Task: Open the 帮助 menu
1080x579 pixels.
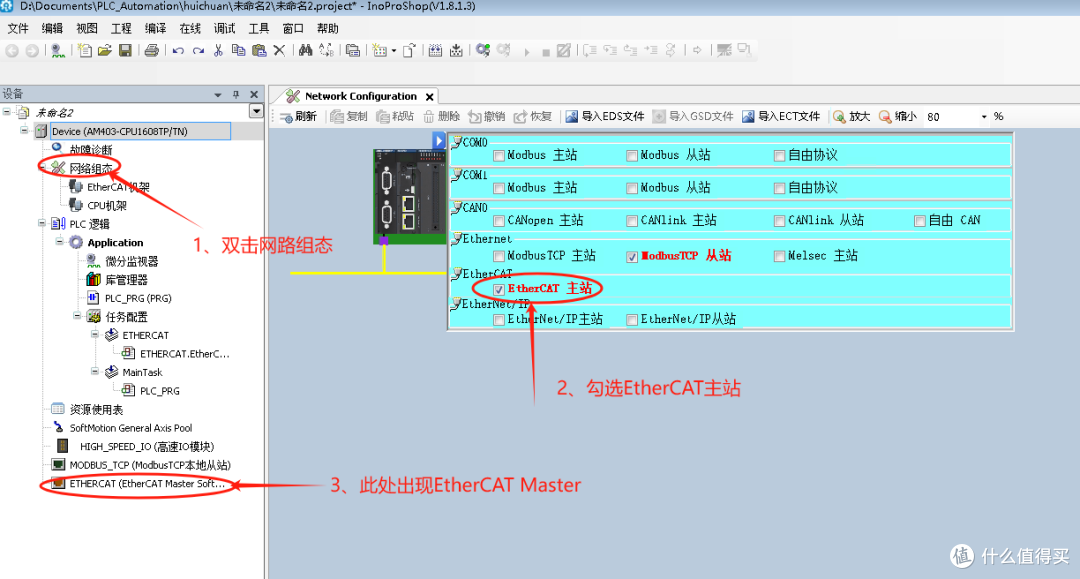Action: (328, 28)
